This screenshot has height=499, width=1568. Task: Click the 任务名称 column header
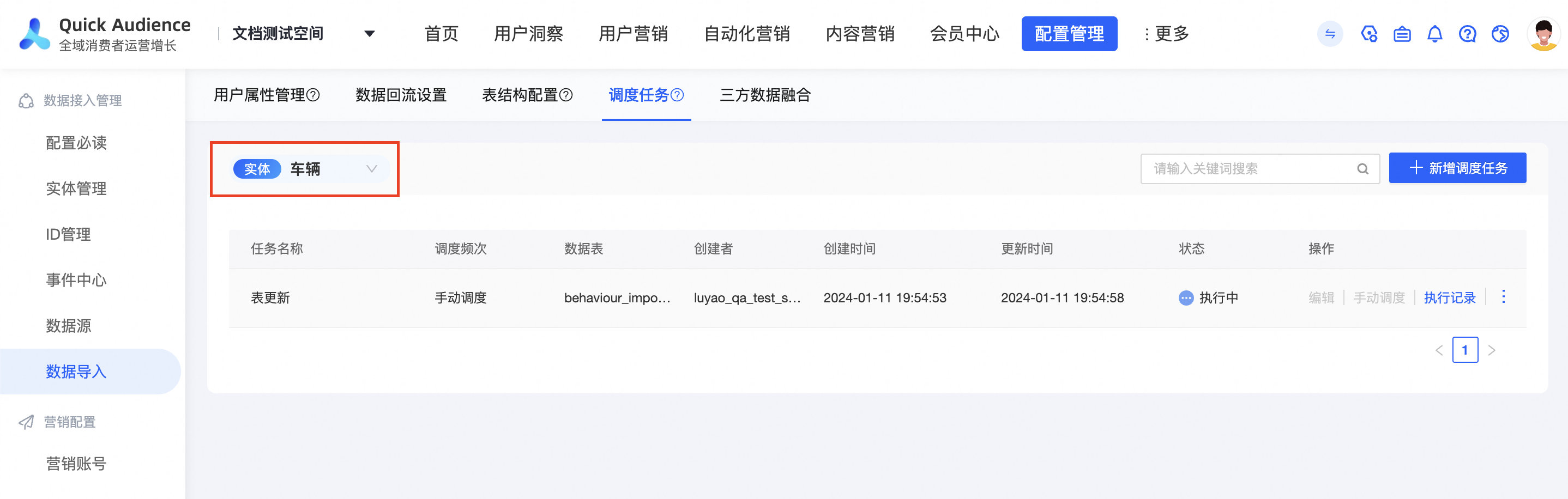coord(277,249)
